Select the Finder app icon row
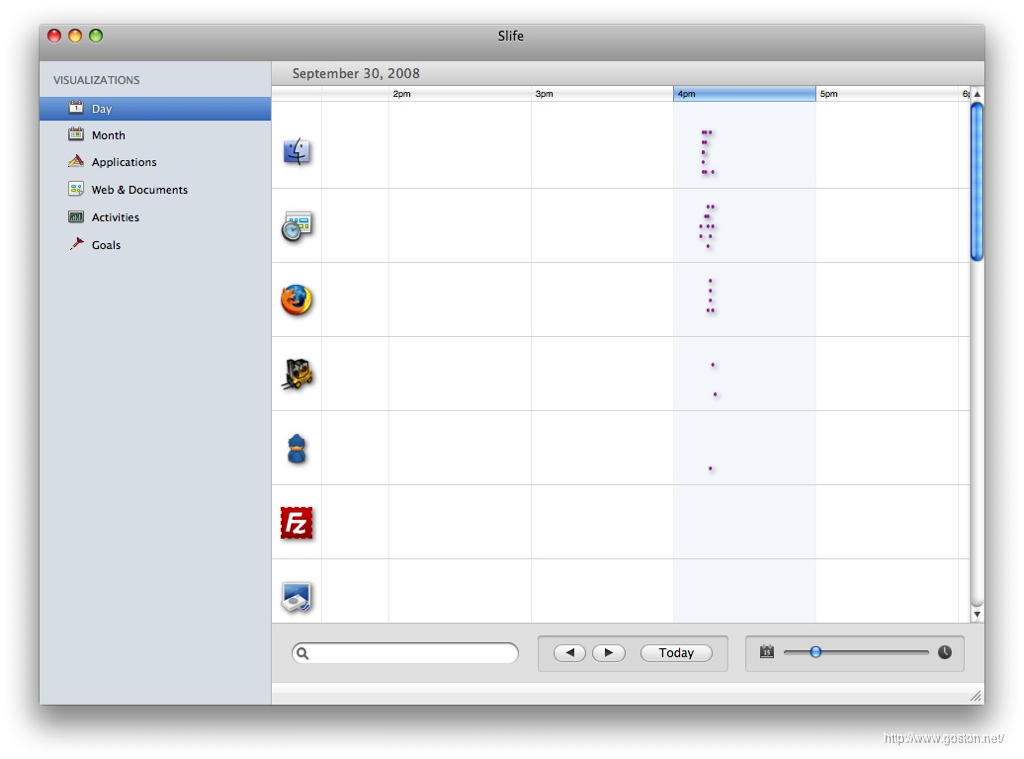The image size is (1024, 759). (296, 152)
